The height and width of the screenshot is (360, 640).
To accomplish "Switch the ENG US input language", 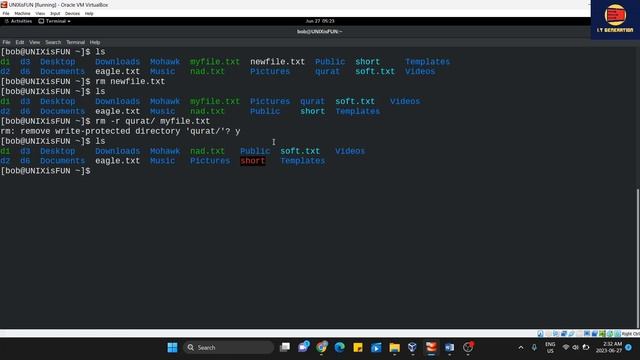I will tap(550, 347).
